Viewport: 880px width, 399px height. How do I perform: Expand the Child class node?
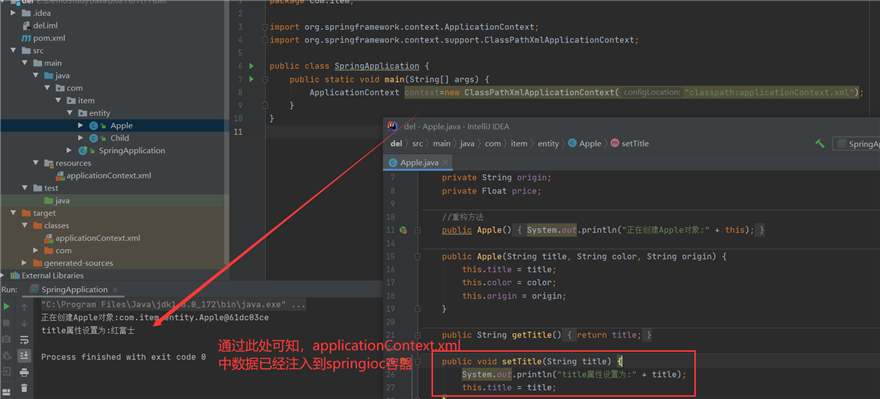(x=81, y=138)
